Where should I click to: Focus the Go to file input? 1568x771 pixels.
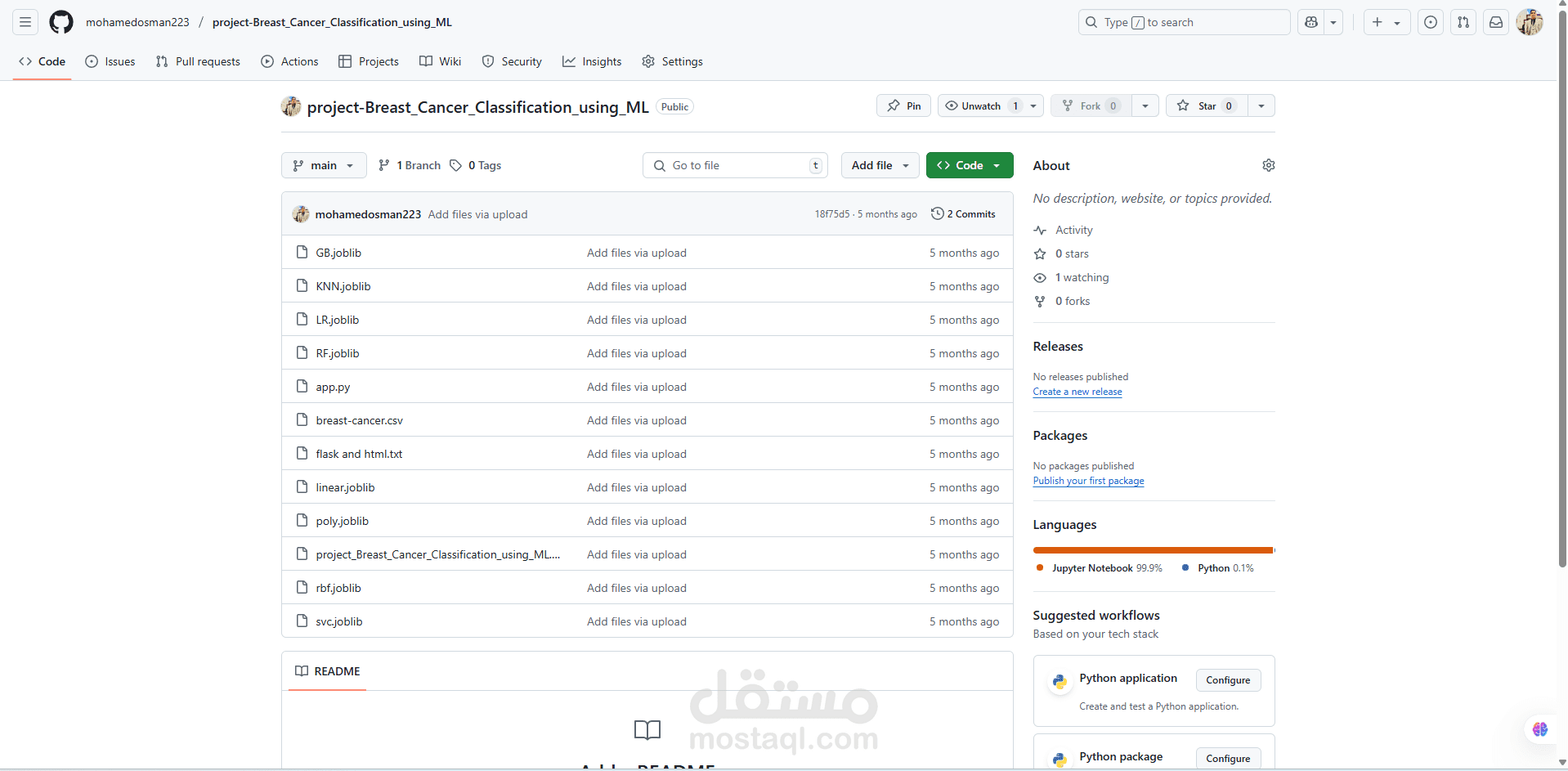735,165
